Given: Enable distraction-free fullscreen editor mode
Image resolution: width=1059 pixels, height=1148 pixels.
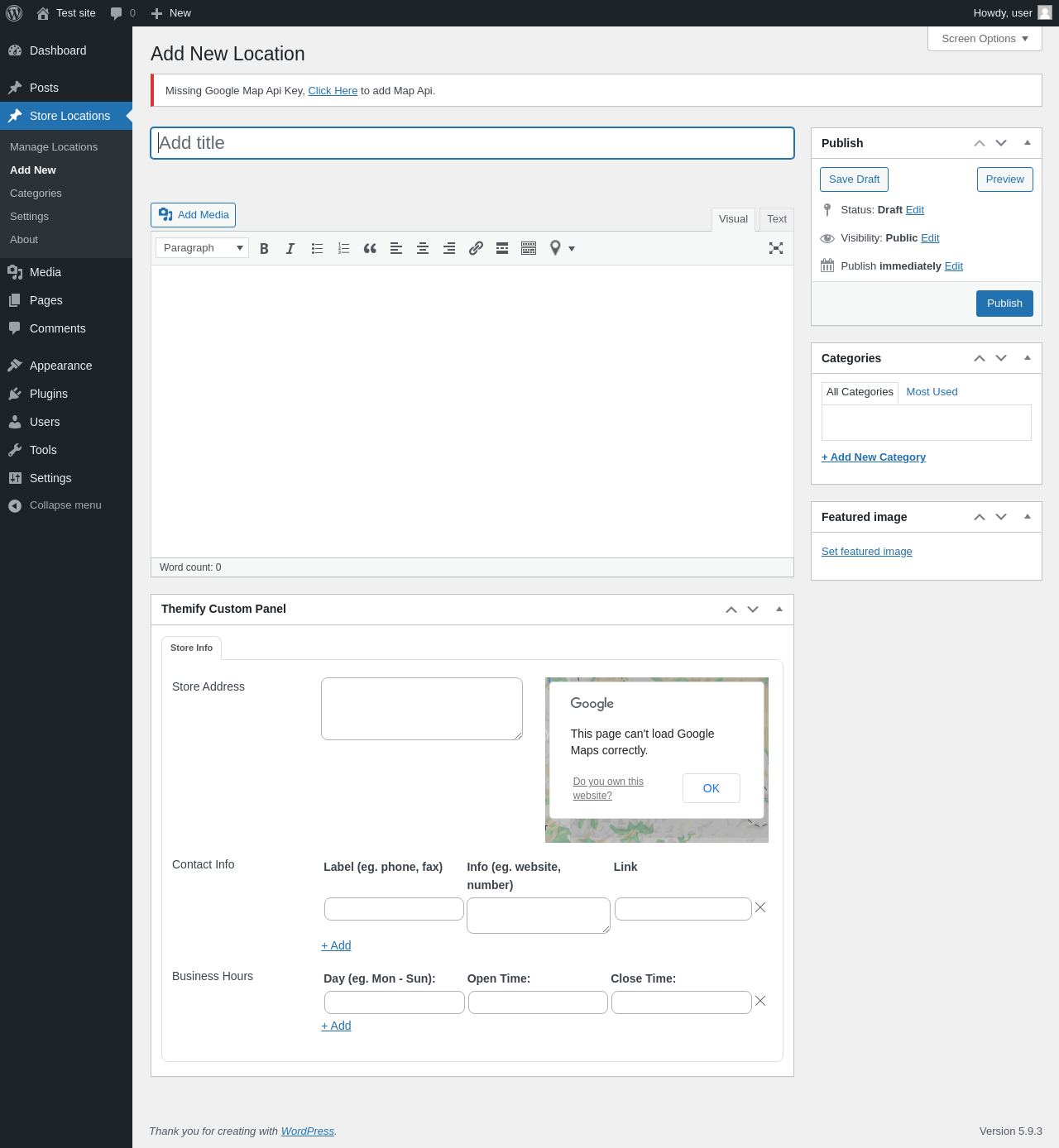Looking at the screenshot, I should point(776,248).
